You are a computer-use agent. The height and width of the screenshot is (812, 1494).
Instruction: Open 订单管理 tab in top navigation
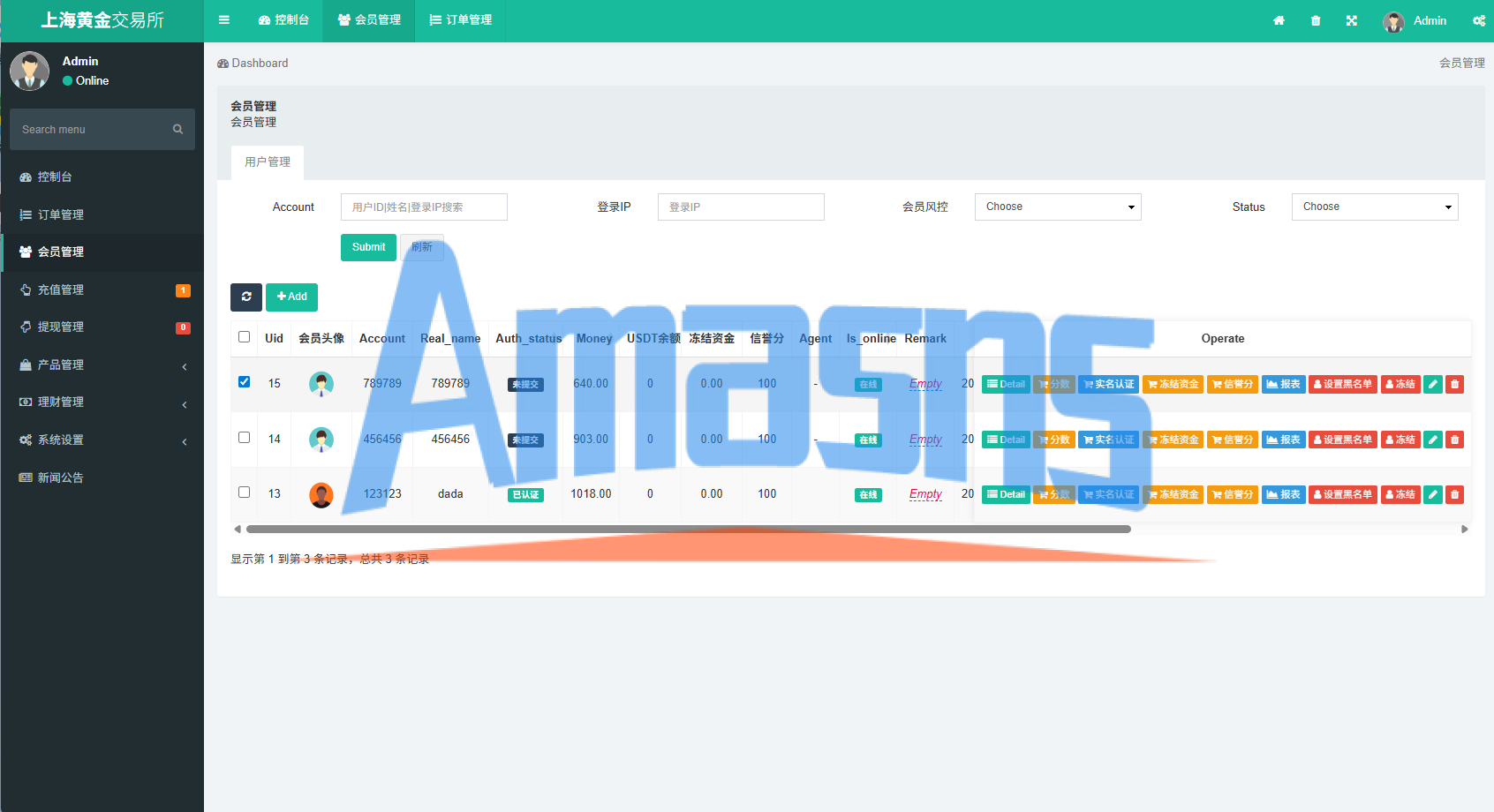tap(460, 20)
